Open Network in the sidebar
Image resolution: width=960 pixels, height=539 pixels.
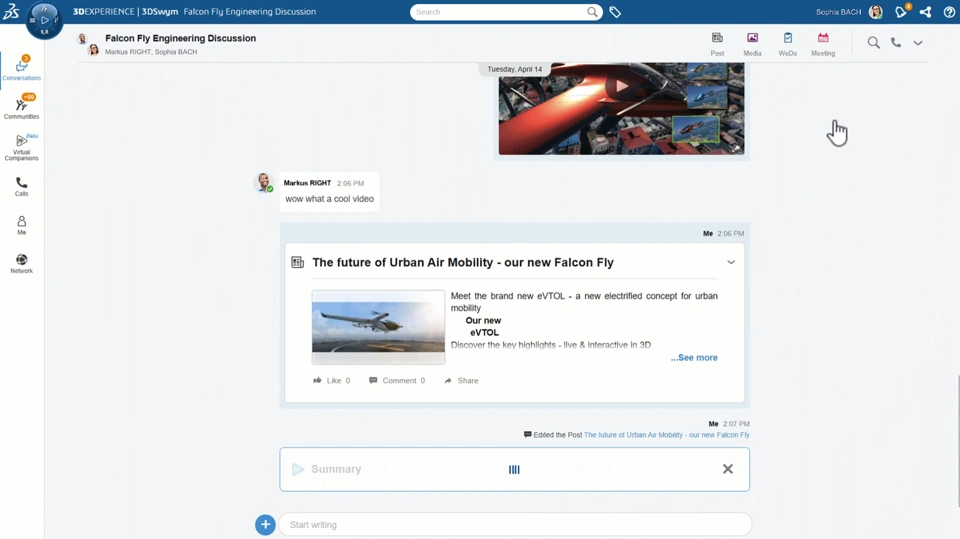21,263
